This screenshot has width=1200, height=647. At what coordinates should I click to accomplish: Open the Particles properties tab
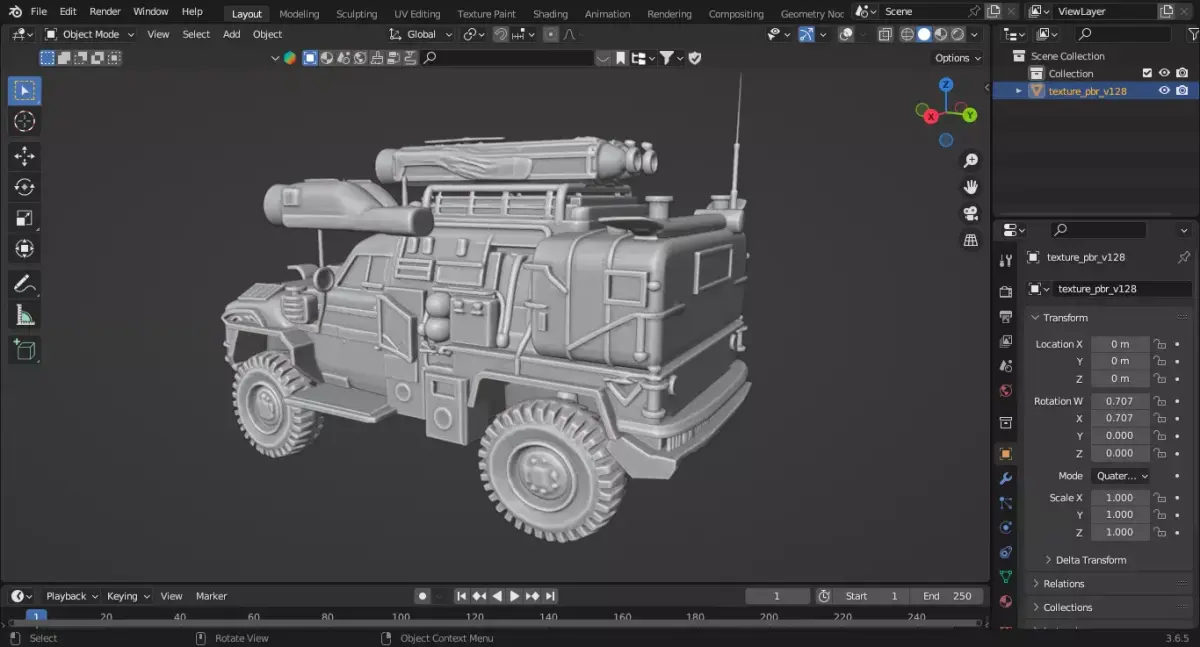[x=1006, y=503]
